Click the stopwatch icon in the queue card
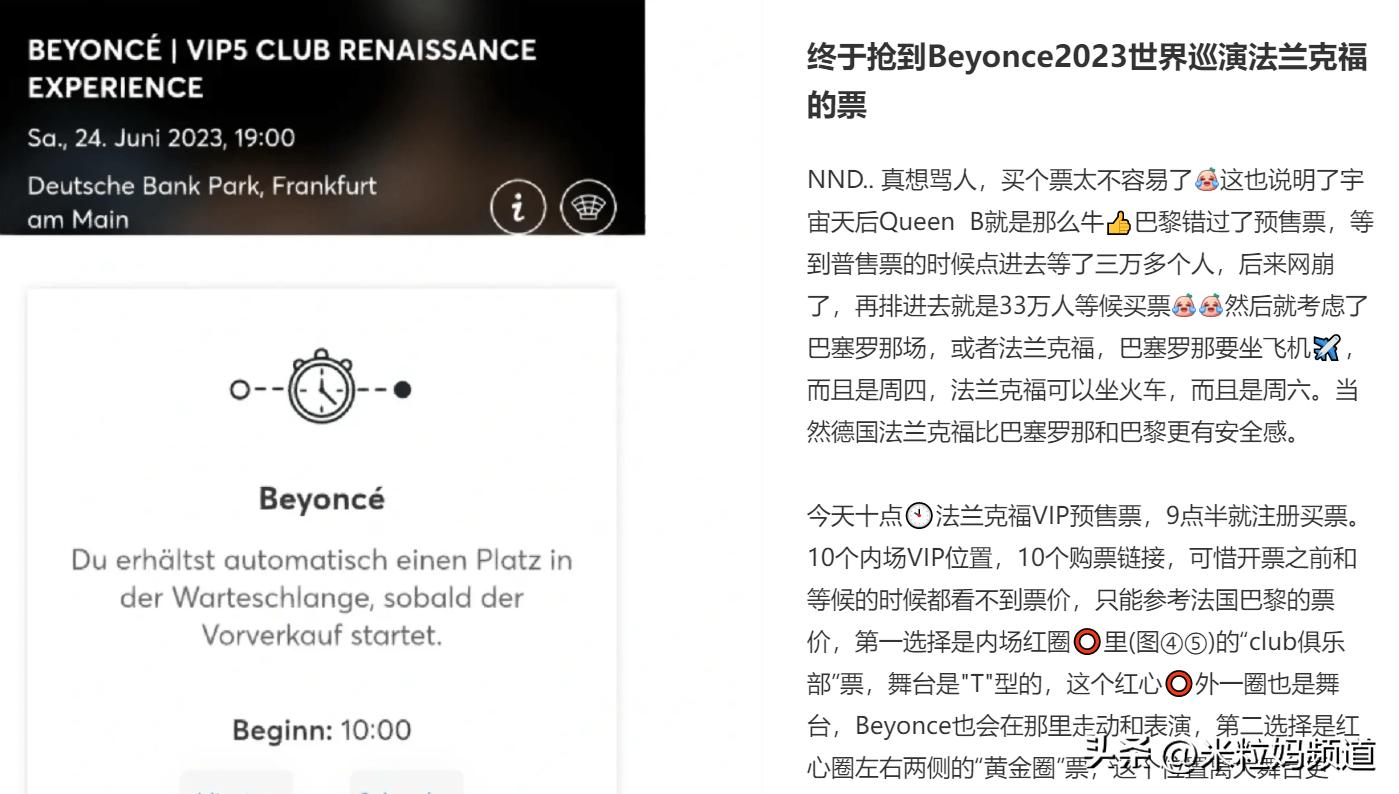This screenshot has height=794, width=1399. pos(321,388)
